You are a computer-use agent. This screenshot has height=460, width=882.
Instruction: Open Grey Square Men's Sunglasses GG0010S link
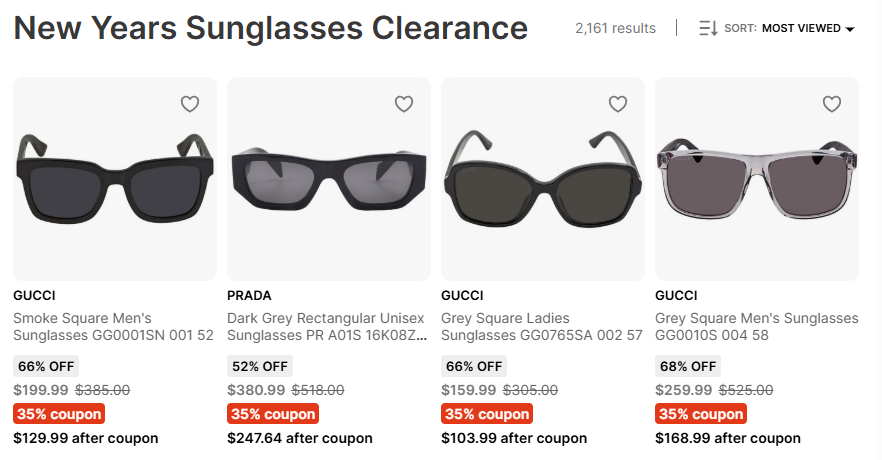pyautogui.click(x=756, y=327)
